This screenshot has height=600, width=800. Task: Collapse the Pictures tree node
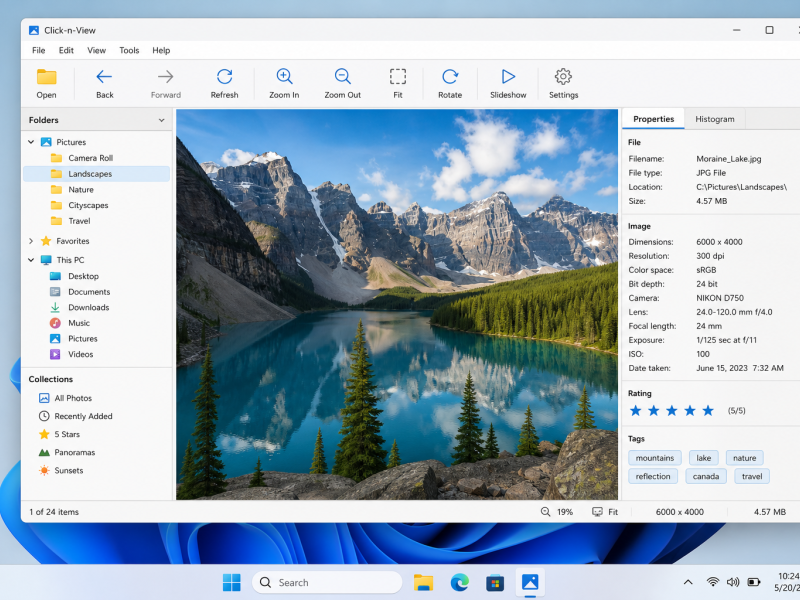point(31,142)
